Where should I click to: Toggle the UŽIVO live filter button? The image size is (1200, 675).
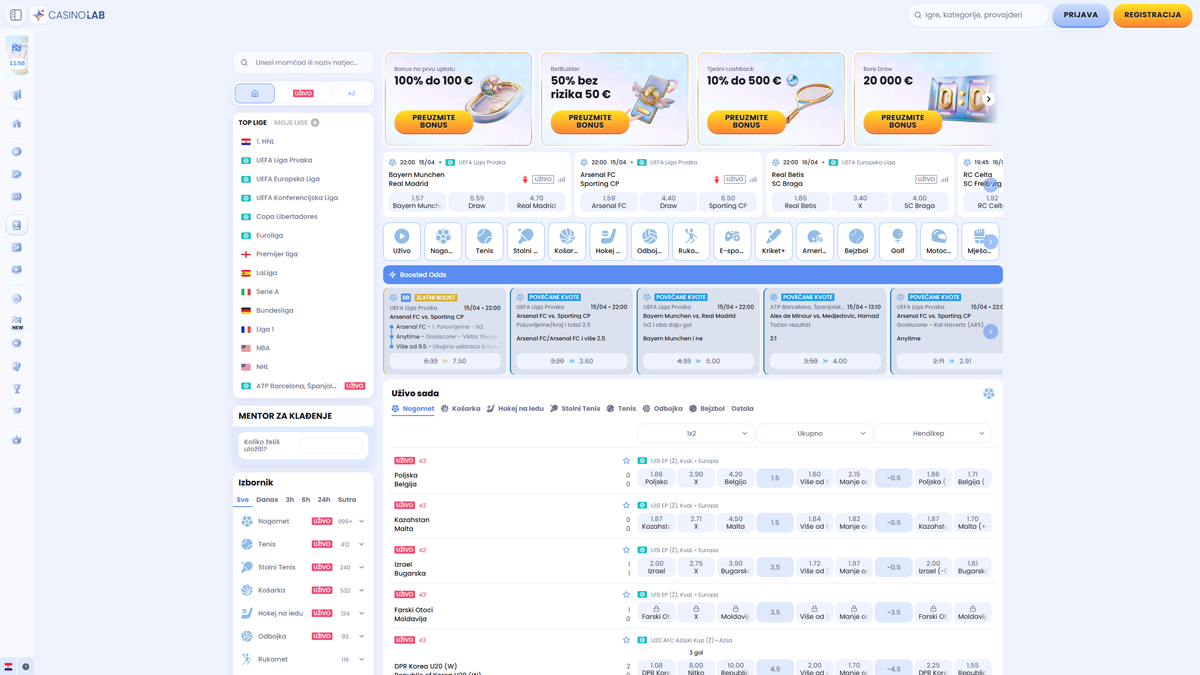[x=303, y=93]
